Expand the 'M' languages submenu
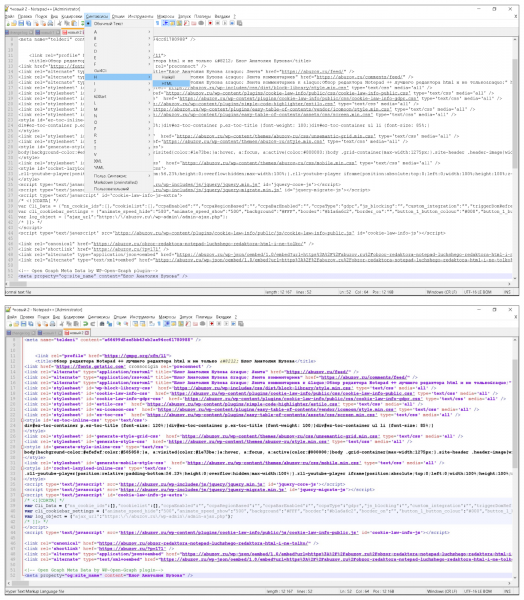524x600 pixels. coord(119,109)
